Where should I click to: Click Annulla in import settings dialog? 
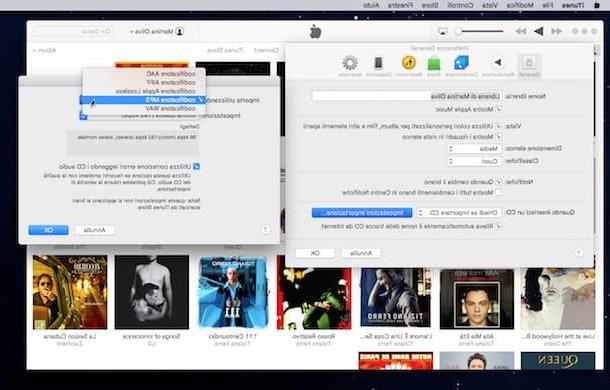(x=95, y=230)
